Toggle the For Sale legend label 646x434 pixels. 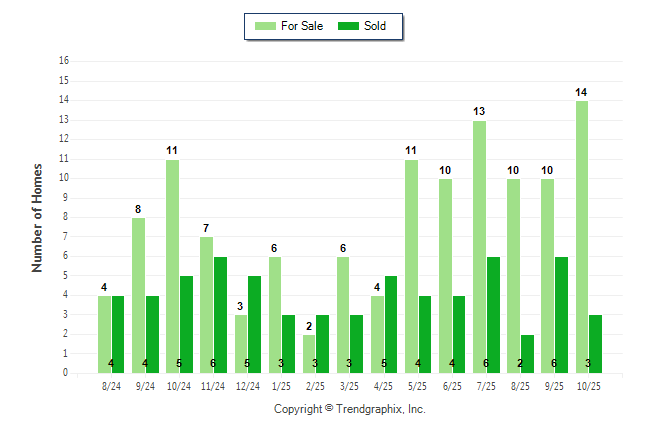coord(302,26)
